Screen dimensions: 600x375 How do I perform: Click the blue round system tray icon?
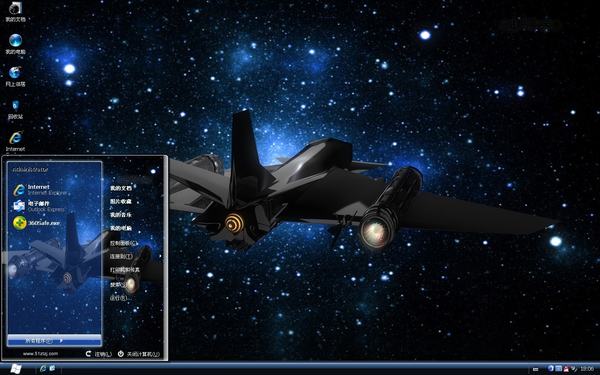[551, 368]
